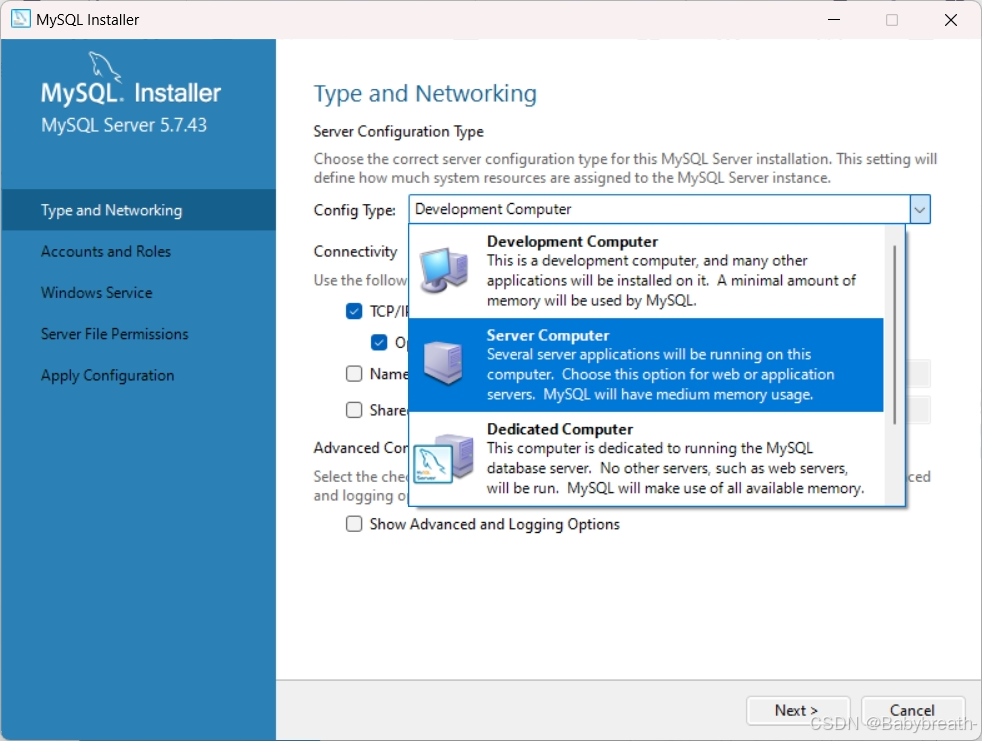Screen dimensions: 982x741
Task: Click the Cancel button
Action: (913, 710)
